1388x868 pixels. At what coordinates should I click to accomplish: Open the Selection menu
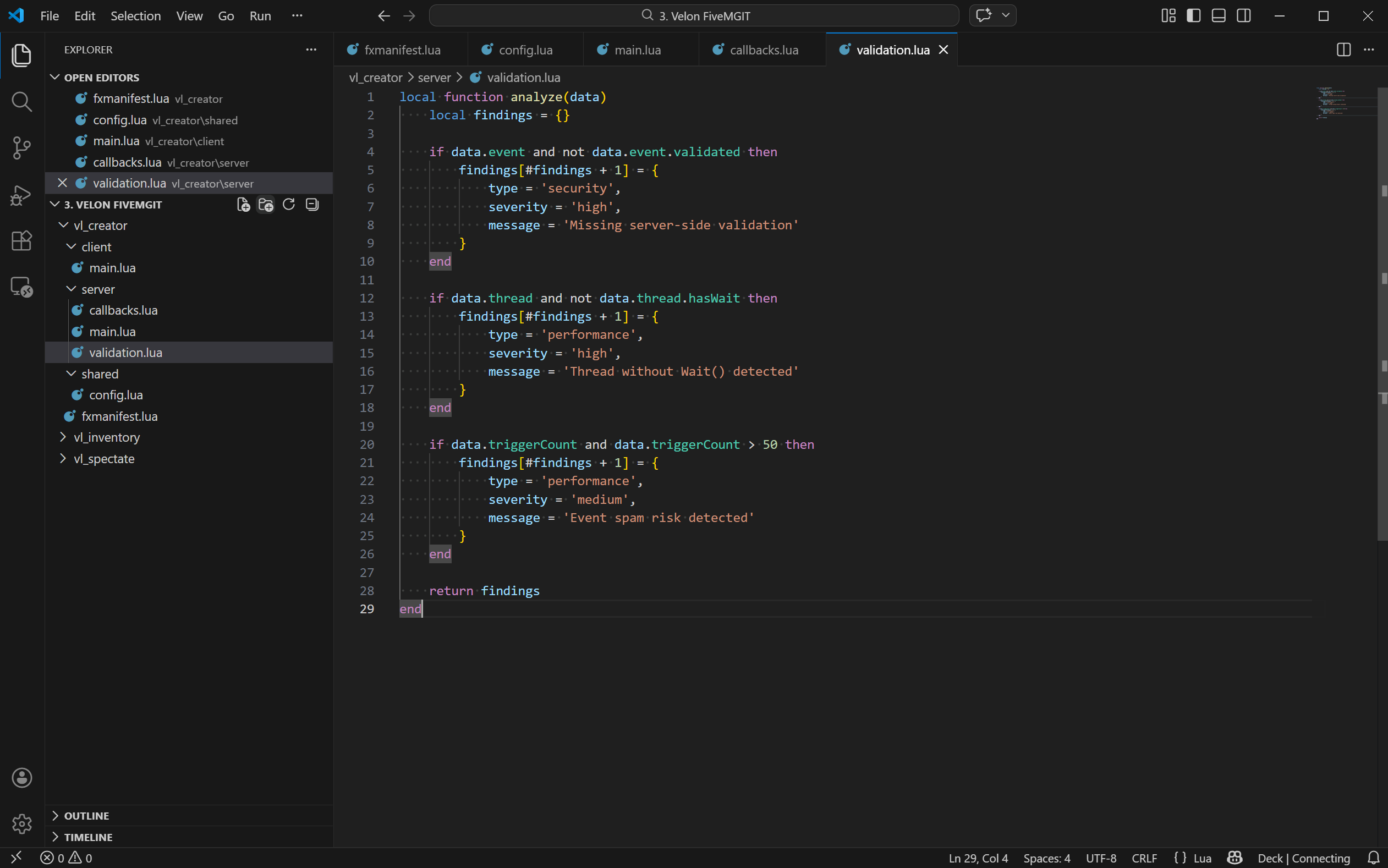[x=135, y=16]
